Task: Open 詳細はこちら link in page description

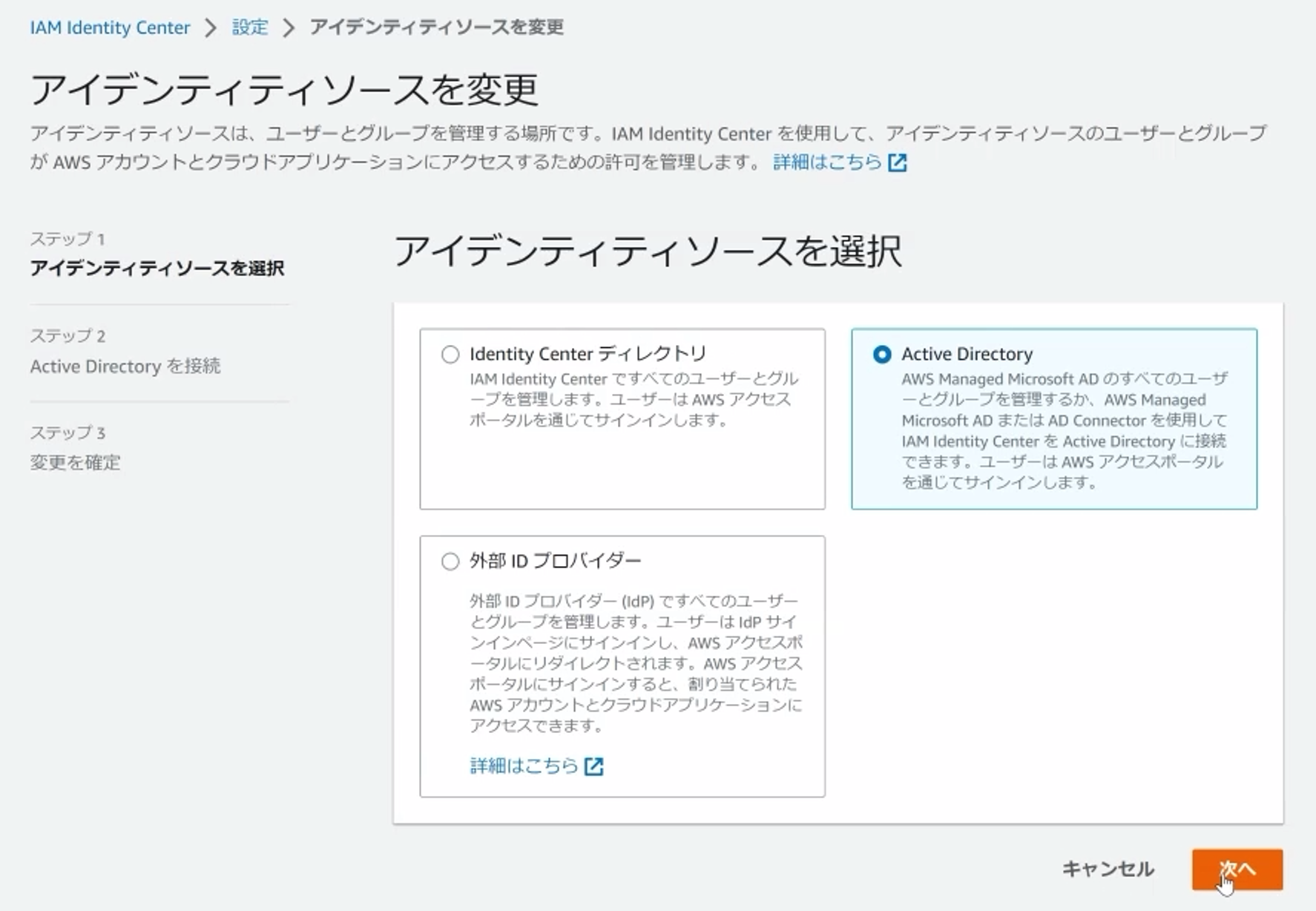Action: point(827,162)
